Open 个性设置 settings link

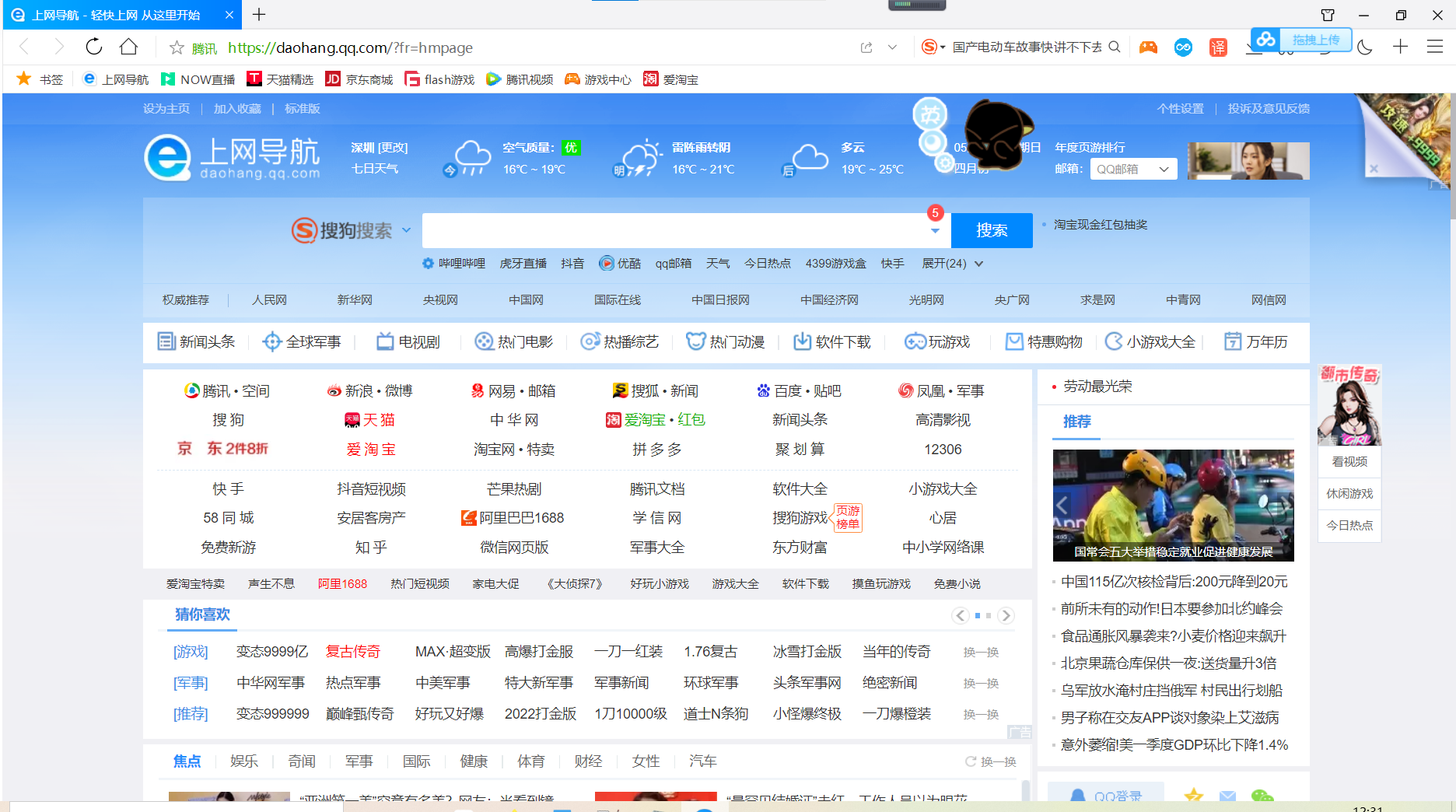pos(1180,109)
